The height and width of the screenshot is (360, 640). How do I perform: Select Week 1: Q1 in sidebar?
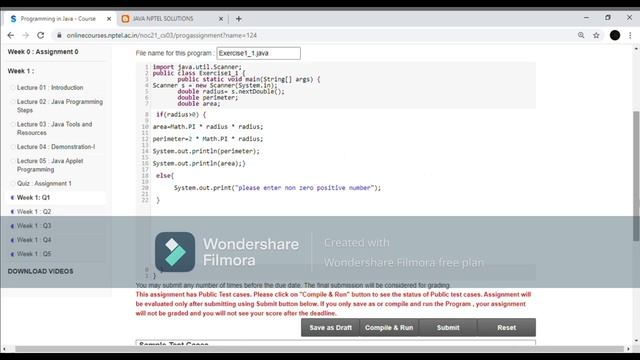[33, 198]
